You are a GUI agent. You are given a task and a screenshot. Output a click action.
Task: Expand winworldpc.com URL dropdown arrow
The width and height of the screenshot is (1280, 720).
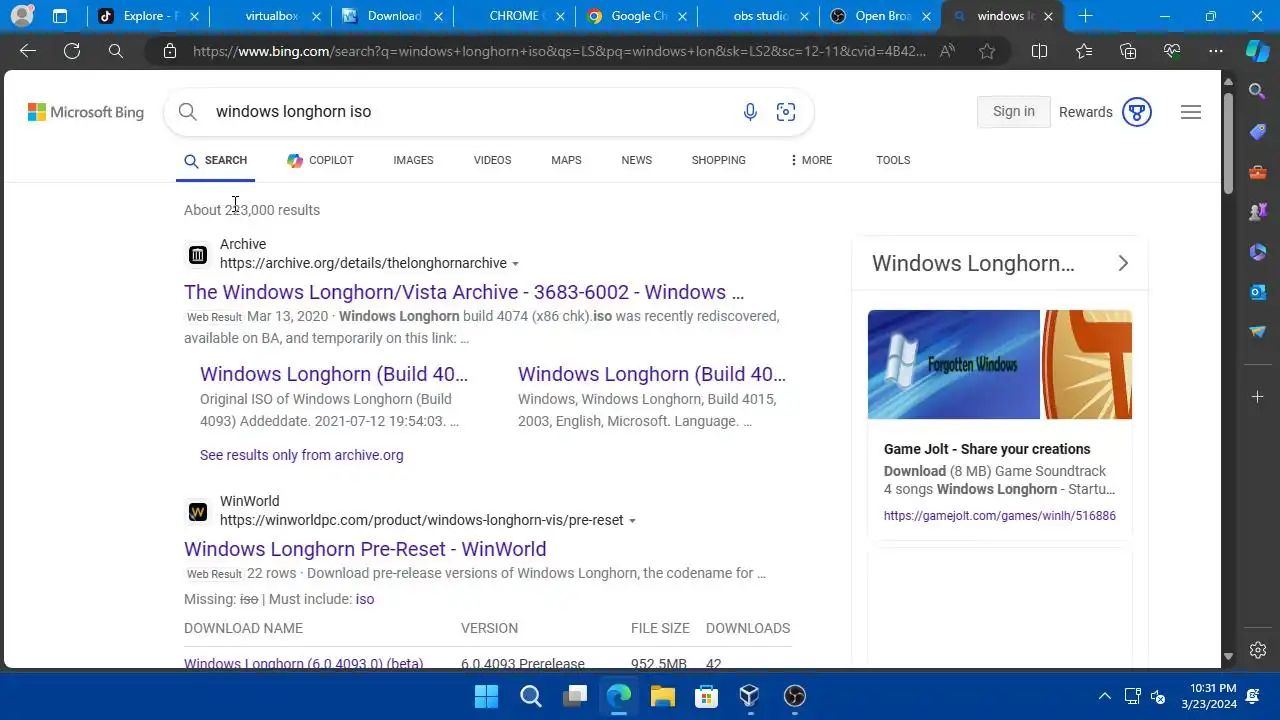[632, 521]
